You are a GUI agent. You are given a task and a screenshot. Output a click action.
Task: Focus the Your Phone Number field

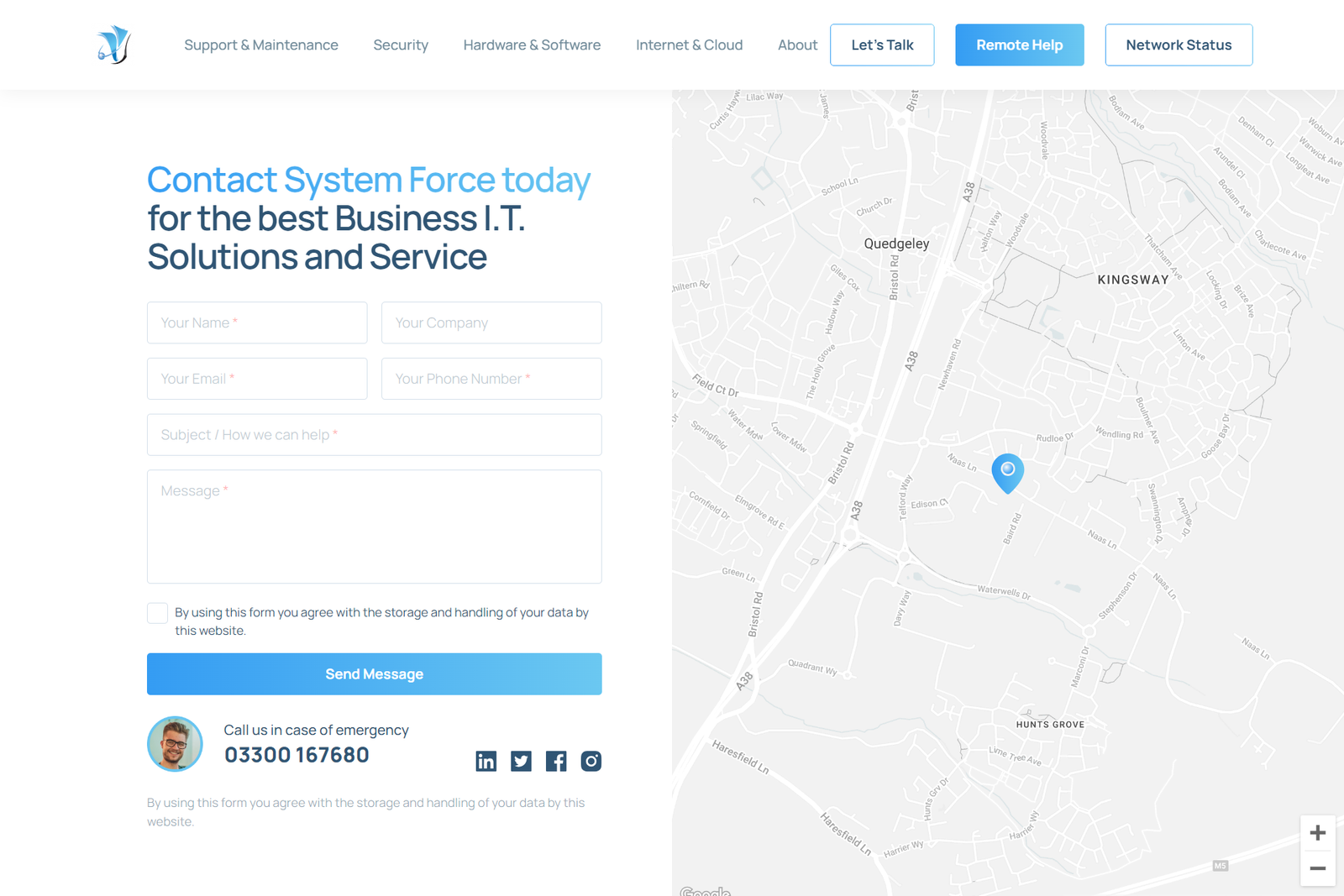point(491,379)
